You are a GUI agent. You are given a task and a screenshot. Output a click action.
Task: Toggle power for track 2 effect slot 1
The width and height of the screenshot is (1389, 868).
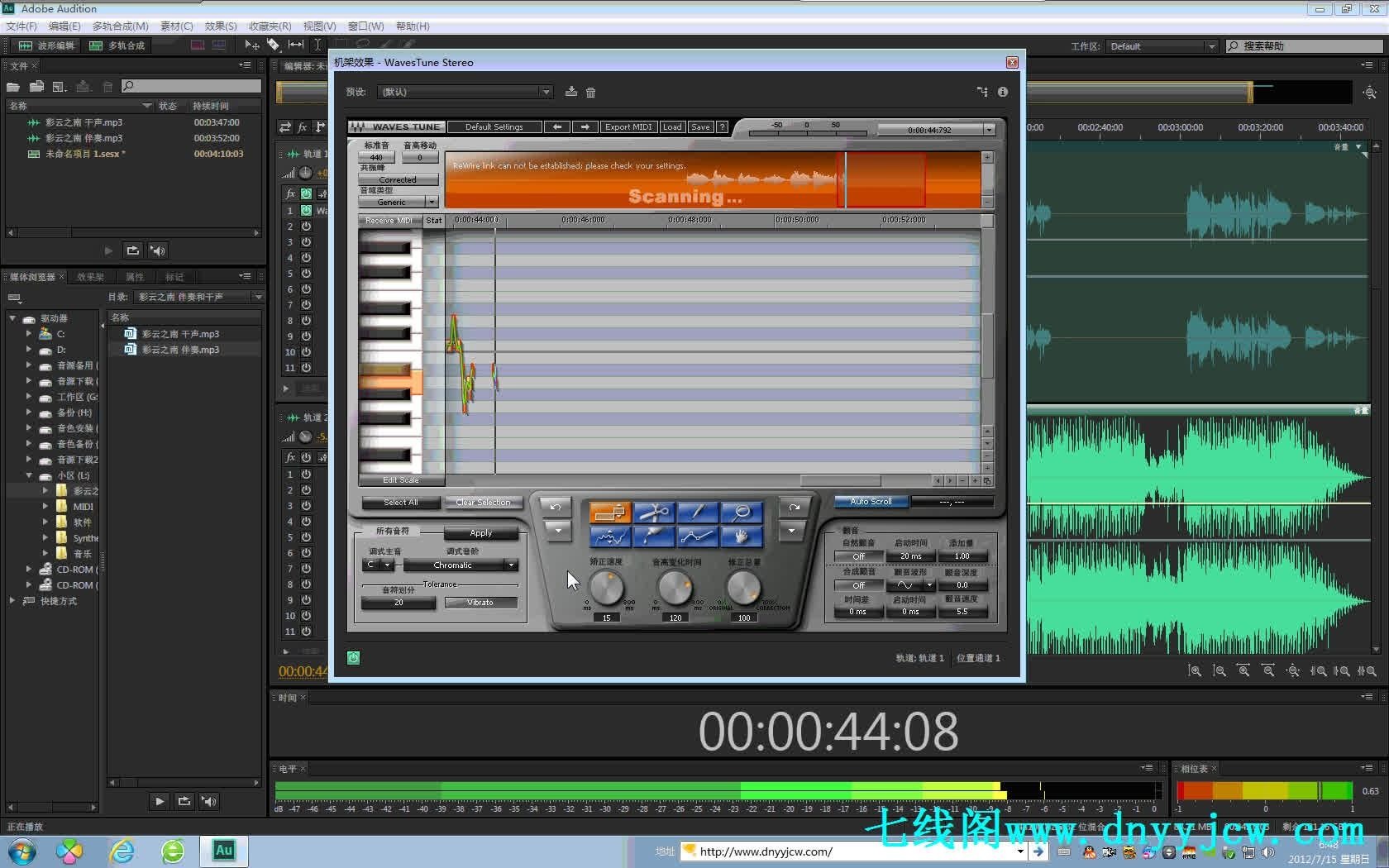pyautogui.click(x=306, y=475)
